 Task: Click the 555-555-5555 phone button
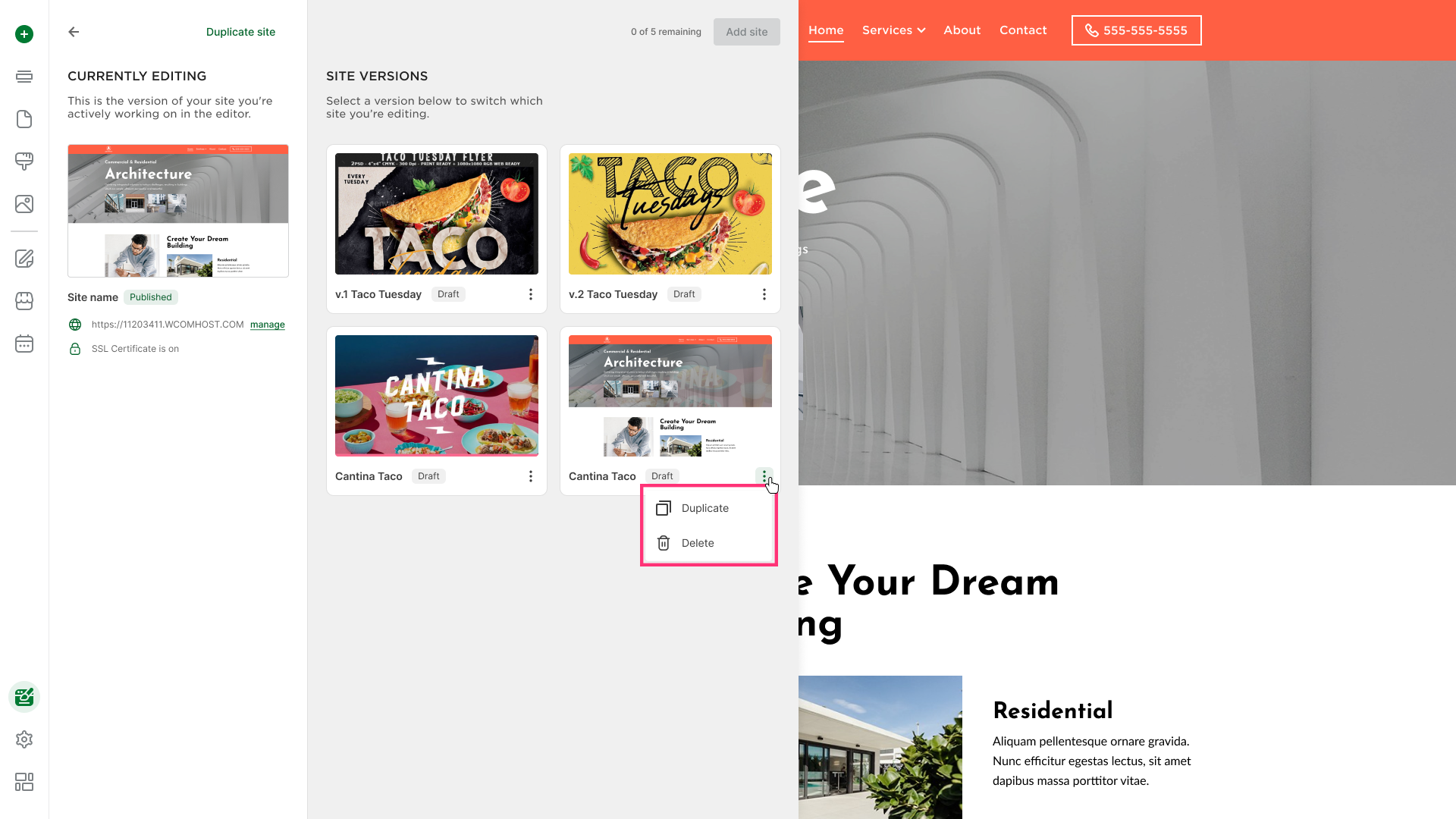pos(1136,30)
